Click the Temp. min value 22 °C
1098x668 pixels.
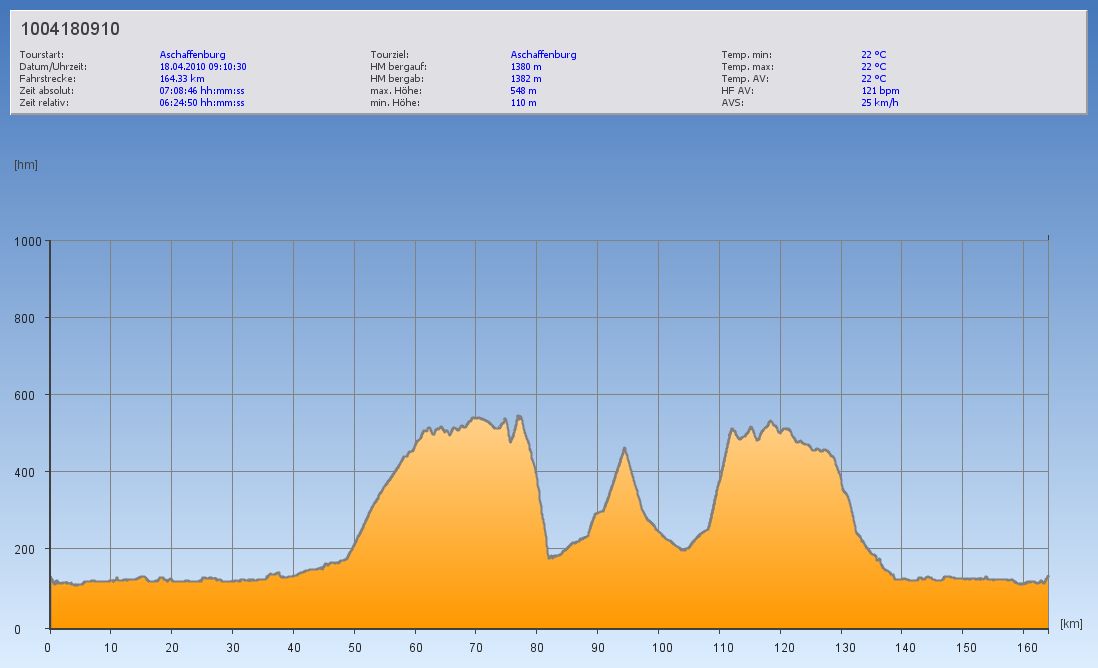(x=873, y=55)
